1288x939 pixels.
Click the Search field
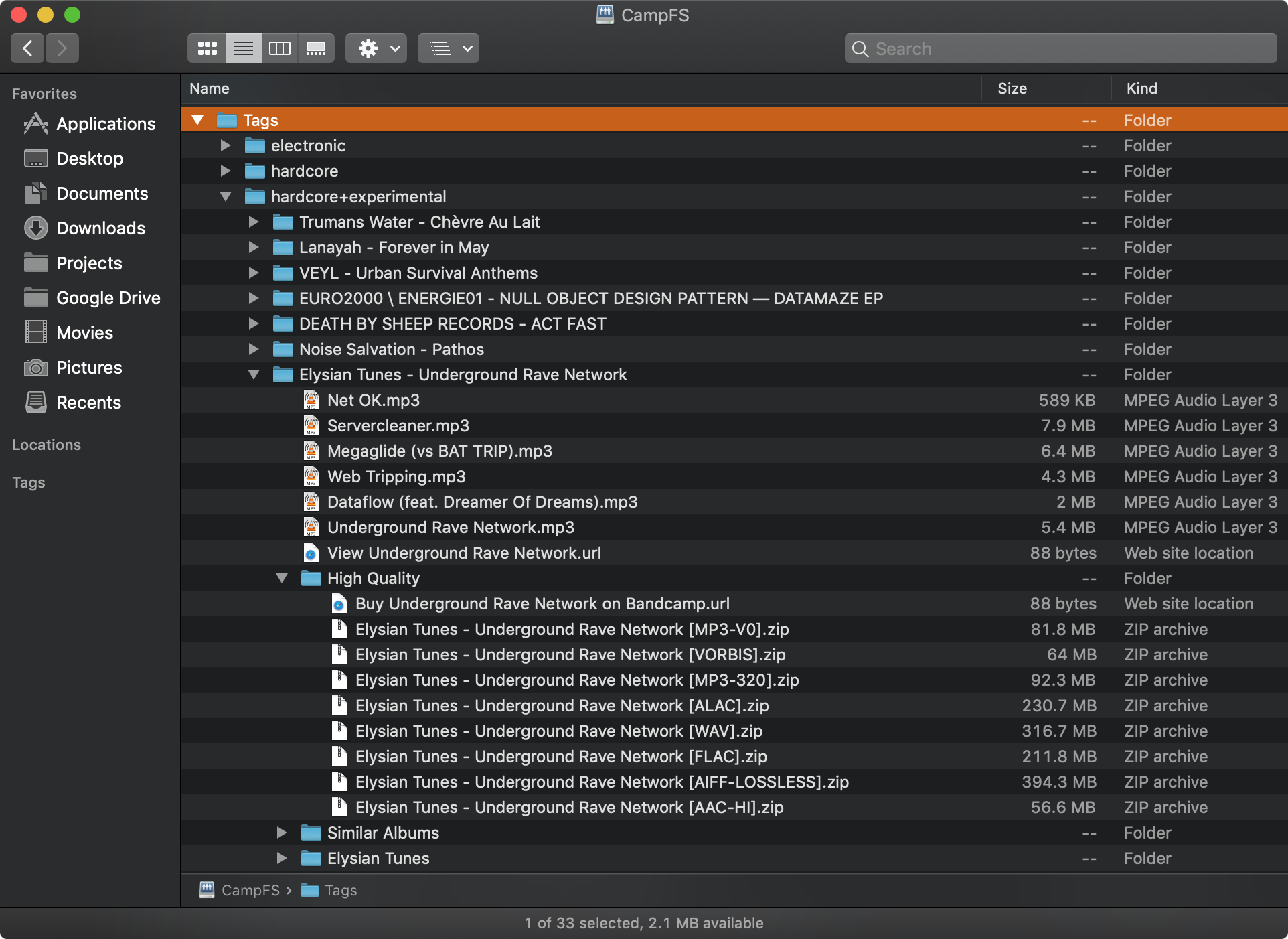click(1060, 48)
